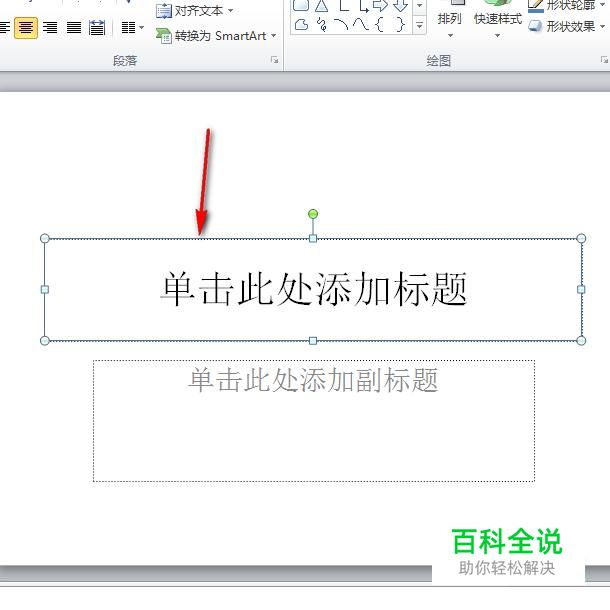Center-align the paragraph text
Screen dimensions: 610x610
[x=26, y=28]
